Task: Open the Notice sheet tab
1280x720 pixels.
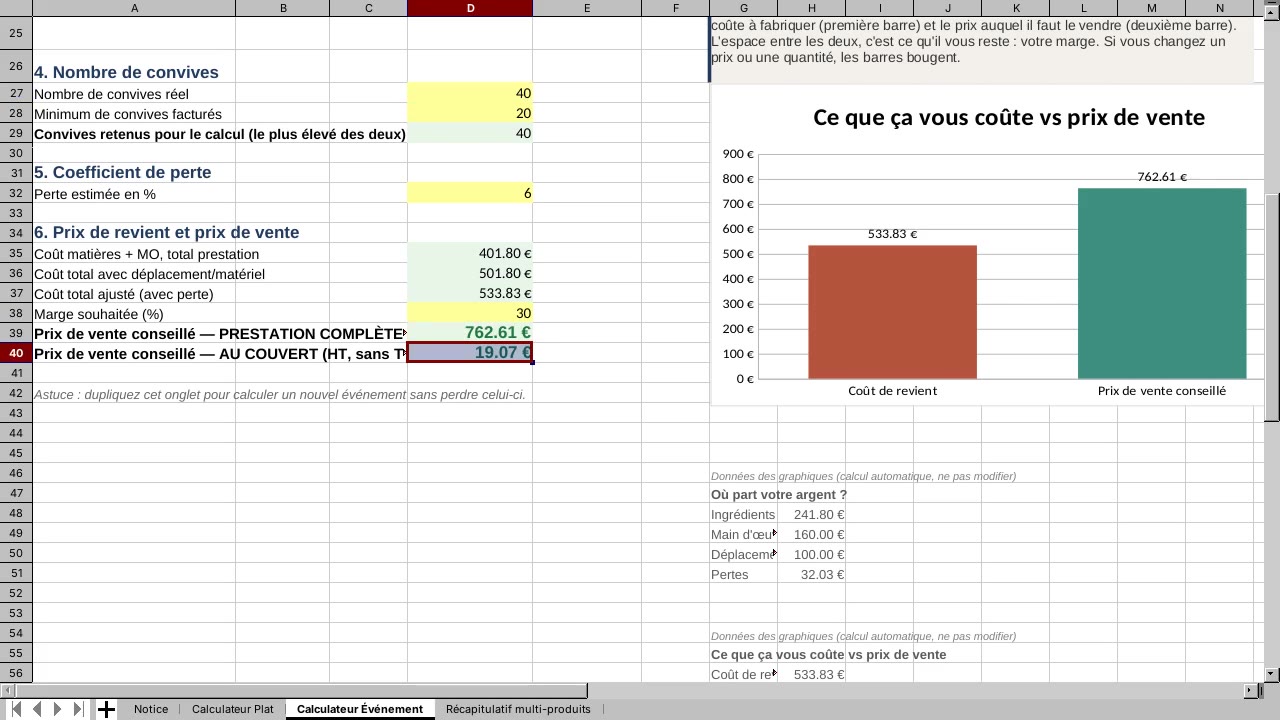Action: pos(151,709)
